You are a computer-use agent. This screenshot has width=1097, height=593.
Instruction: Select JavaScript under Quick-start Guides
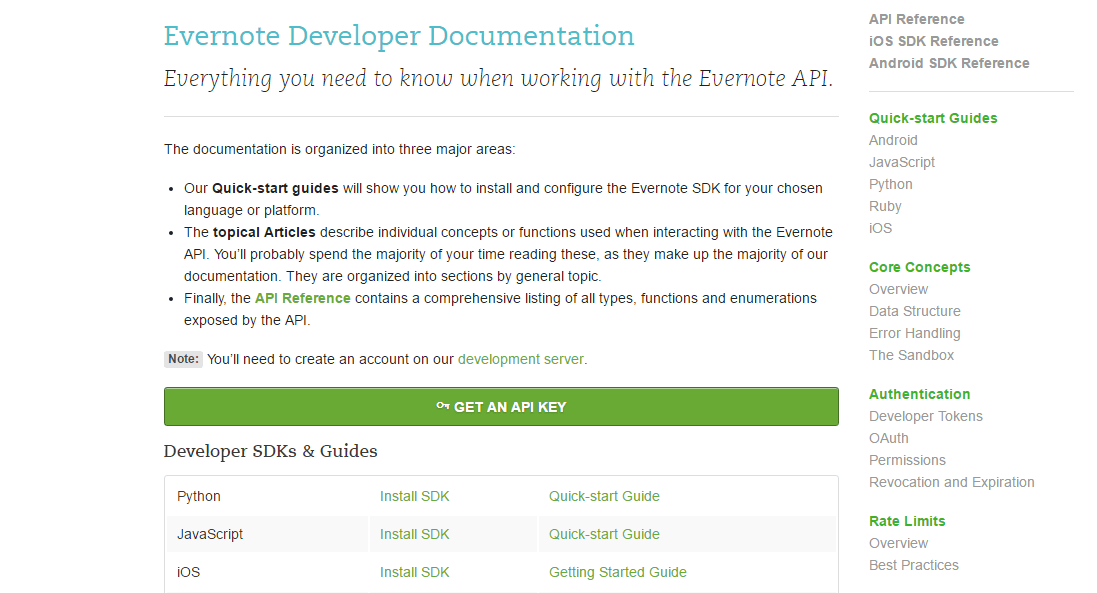[x=901, y=161]
